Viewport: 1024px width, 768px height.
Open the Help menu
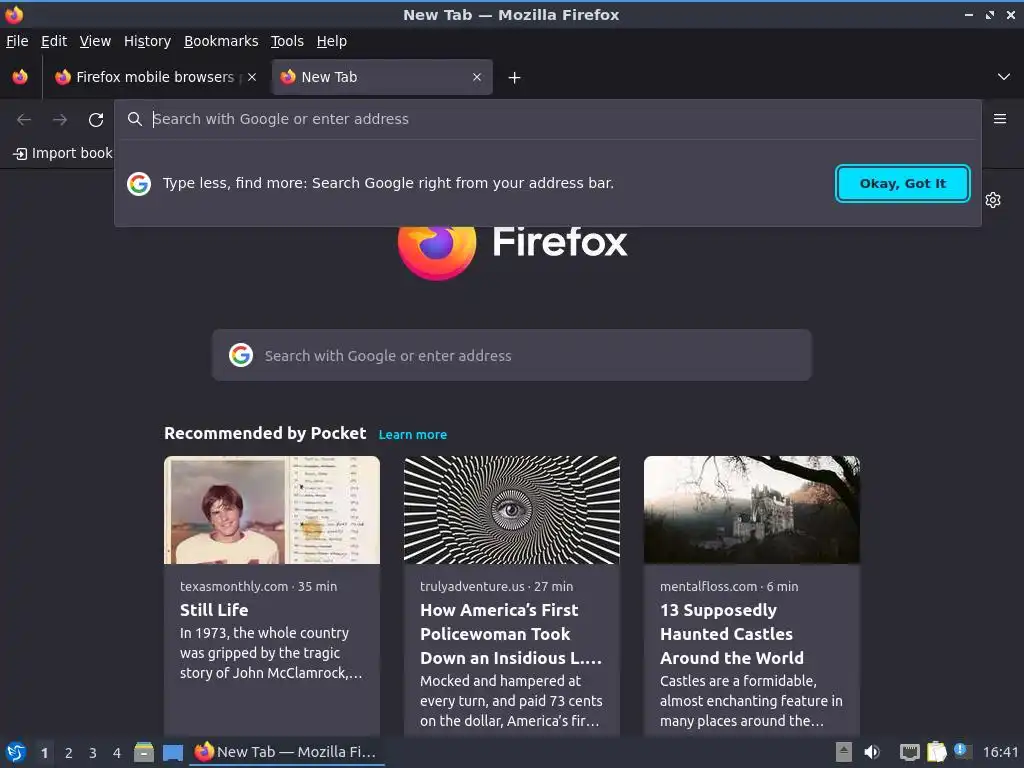pos(332,41)
